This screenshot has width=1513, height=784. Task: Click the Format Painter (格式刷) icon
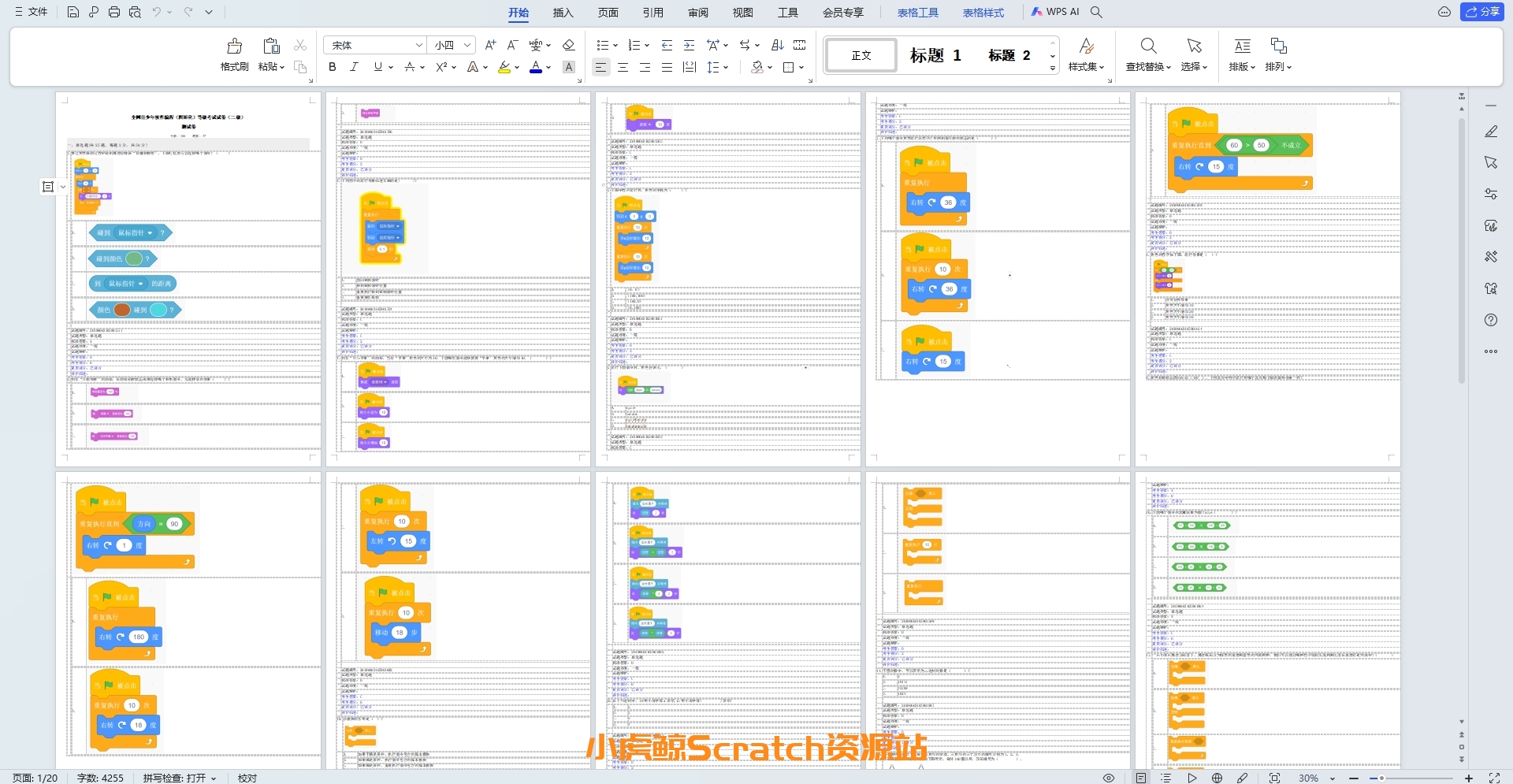click(x=234, y=54)
